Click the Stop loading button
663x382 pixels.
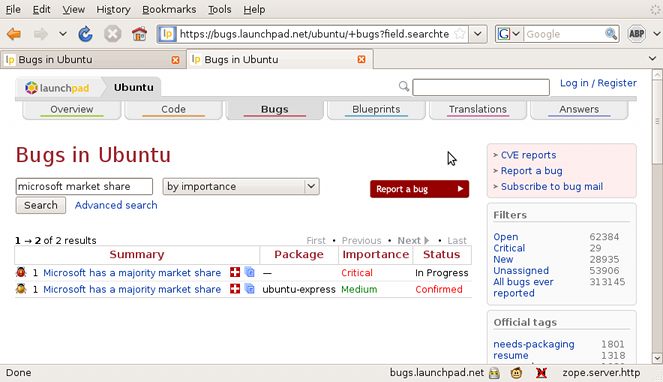pyautogui.click(x=112, y=34)
